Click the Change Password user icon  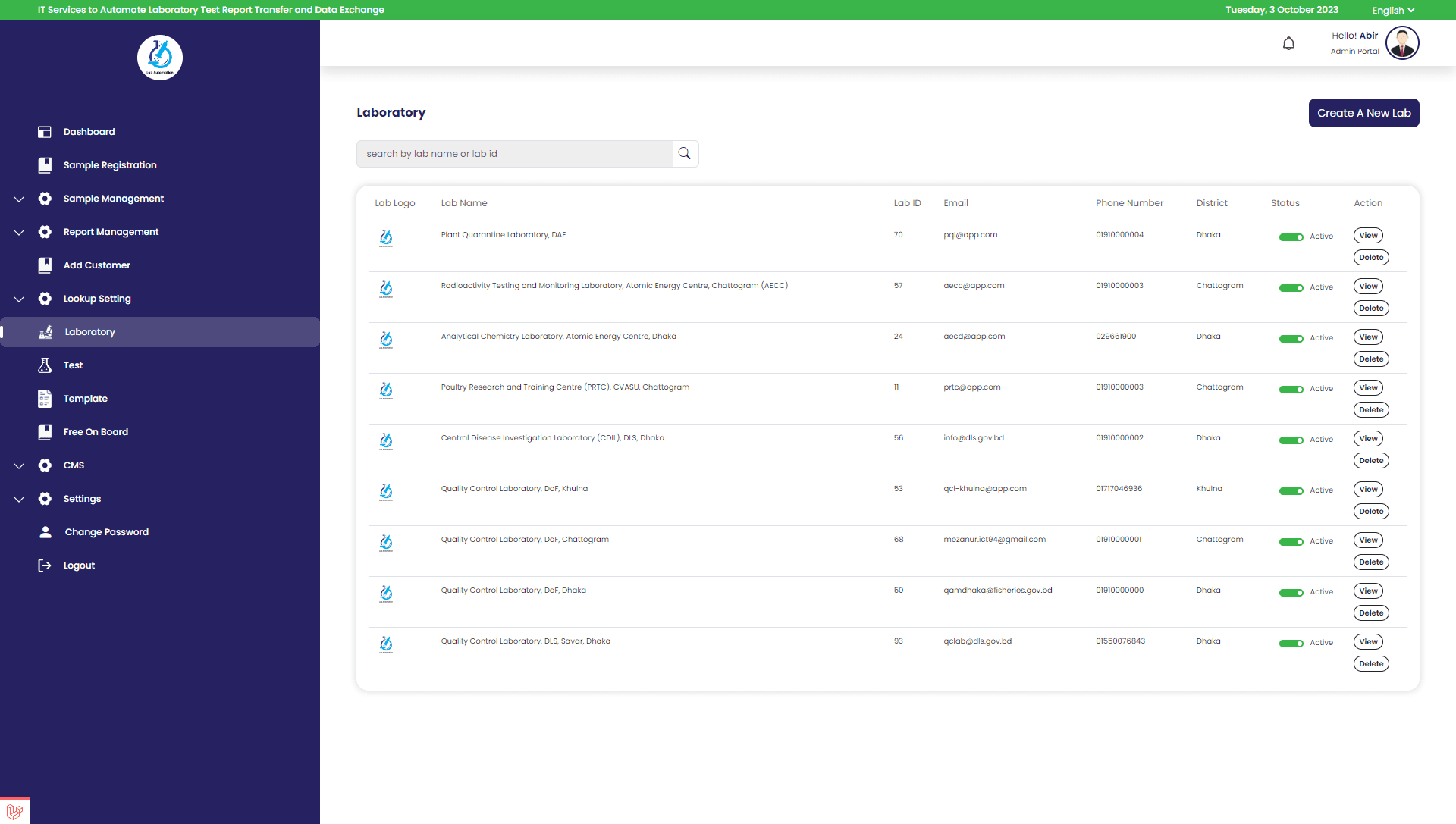click(45, 532)
